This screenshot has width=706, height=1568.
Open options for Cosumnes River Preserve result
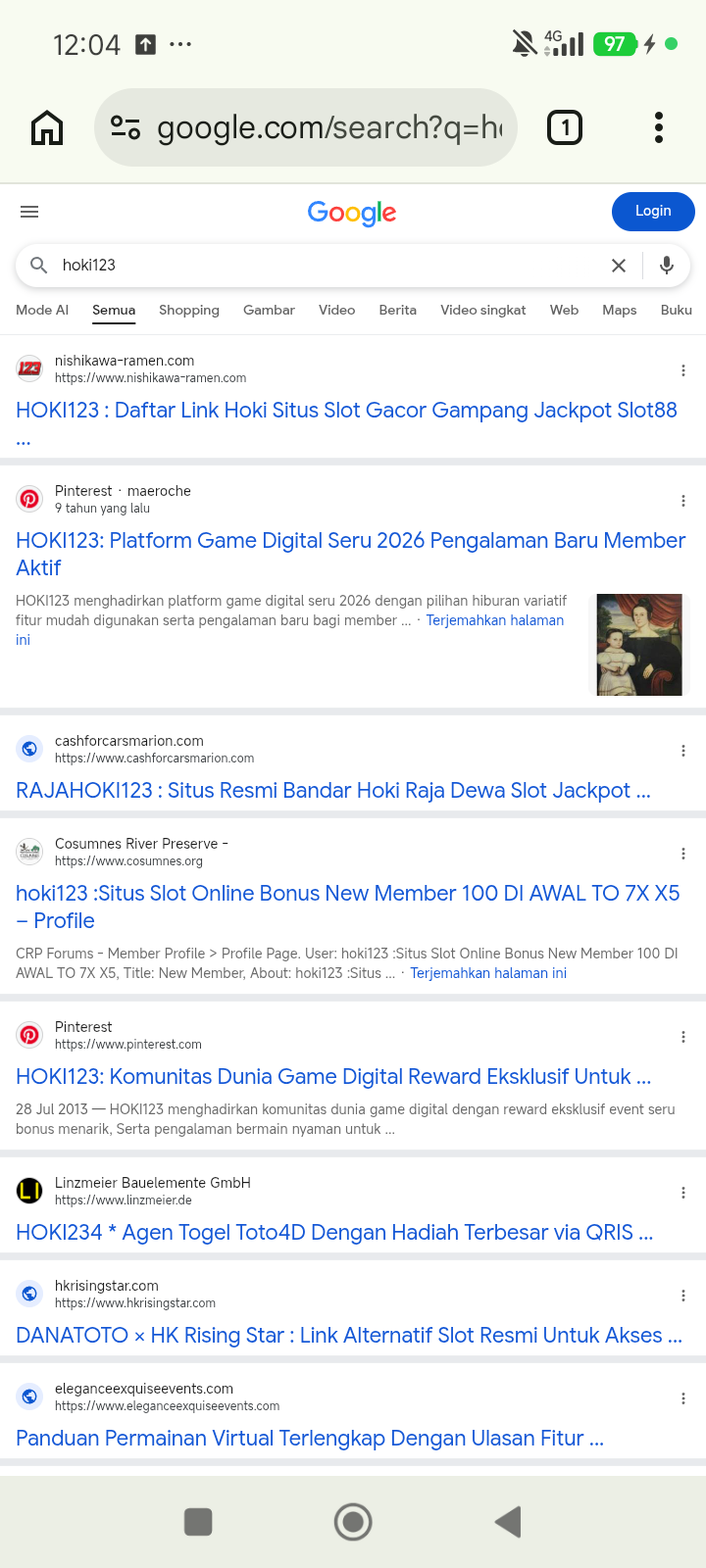(x=683, y=854)
